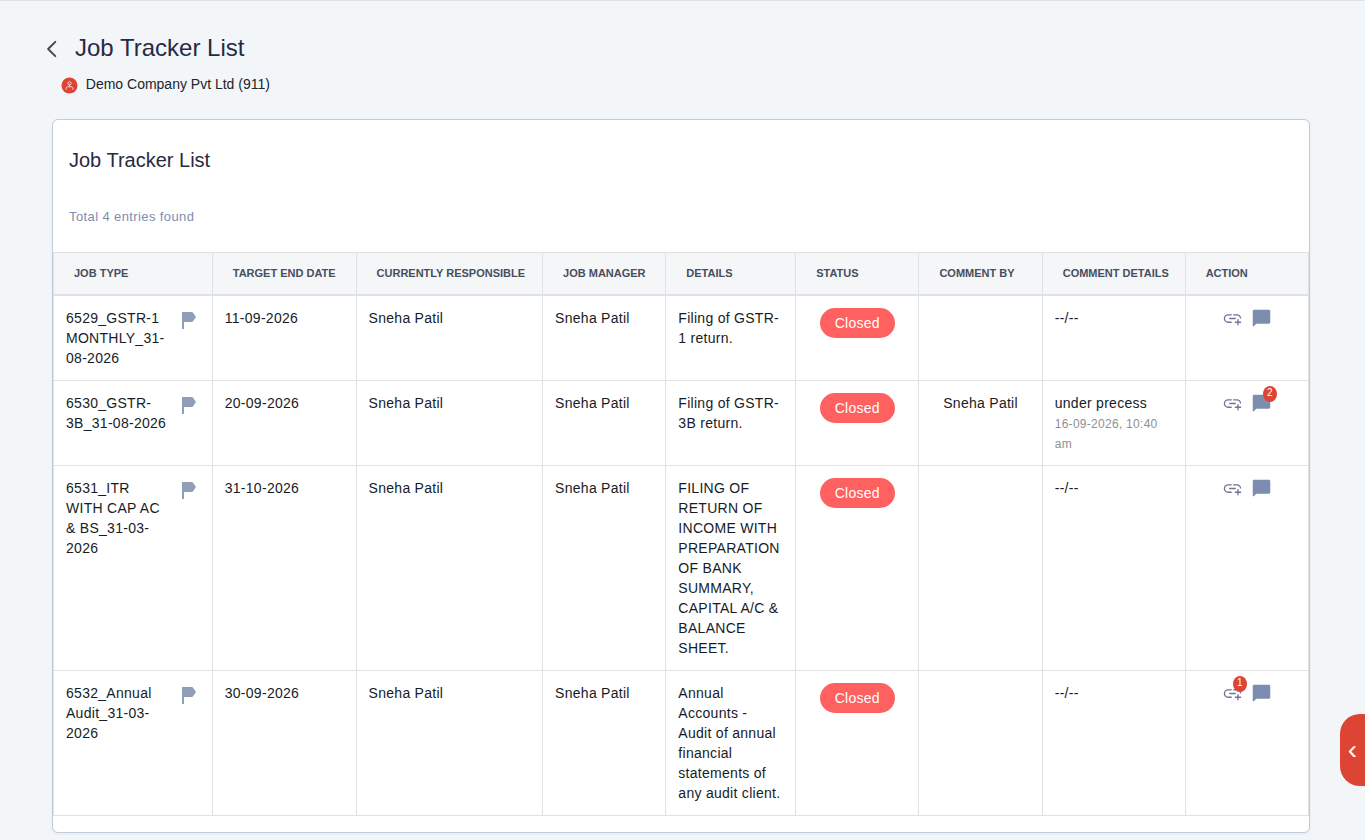Click Closed status of 6530_GSTR-3B job
The image size is (1365, 840).
point(857,408)
